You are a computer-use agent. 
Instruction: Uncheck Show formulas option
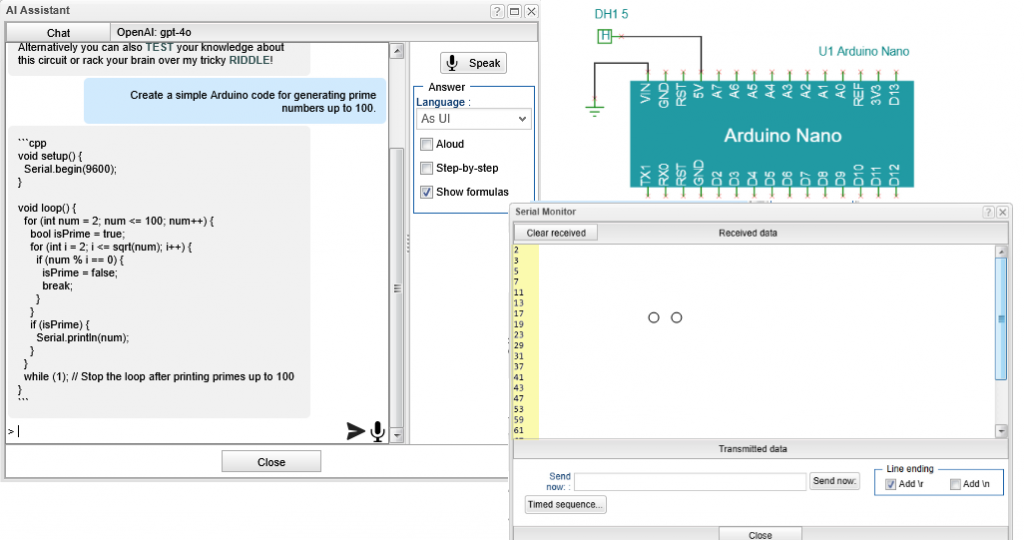point(426,192)
